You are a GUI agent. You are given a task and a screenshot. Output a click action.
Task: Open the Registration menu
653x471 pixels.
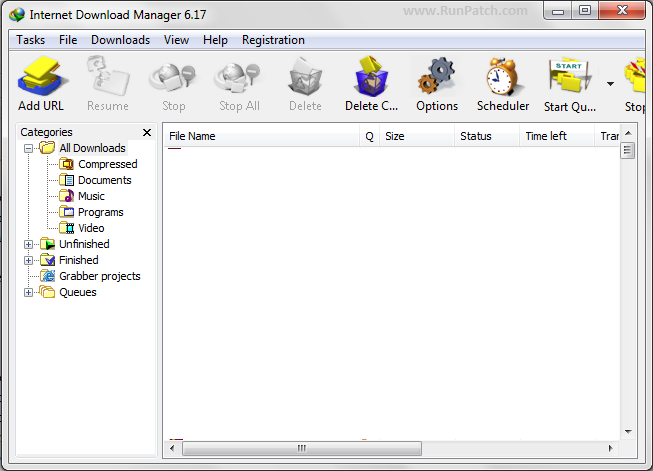click(273, 40)
